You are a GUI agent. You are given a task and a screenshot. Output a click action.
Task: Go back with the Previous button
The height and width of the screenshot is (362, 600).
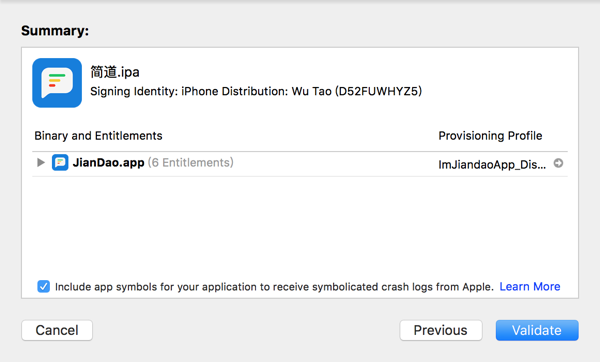[x=441, y=330]
